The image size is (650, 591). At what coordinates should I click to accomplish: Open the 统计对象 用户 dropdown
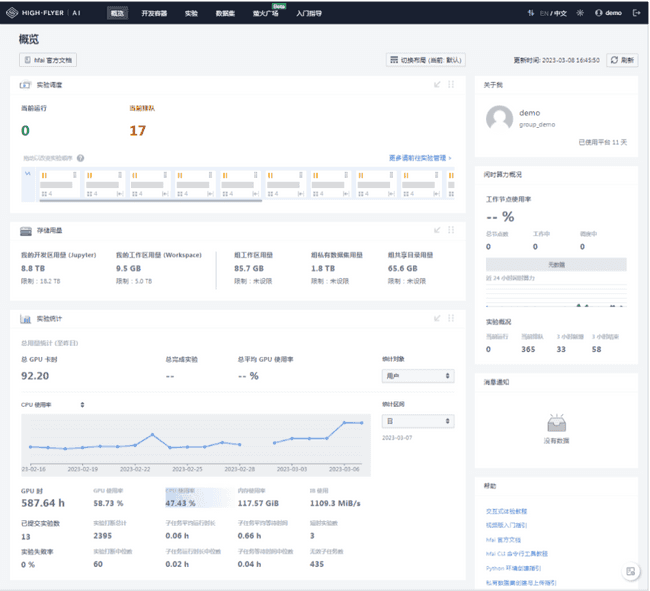click(418, 376)
